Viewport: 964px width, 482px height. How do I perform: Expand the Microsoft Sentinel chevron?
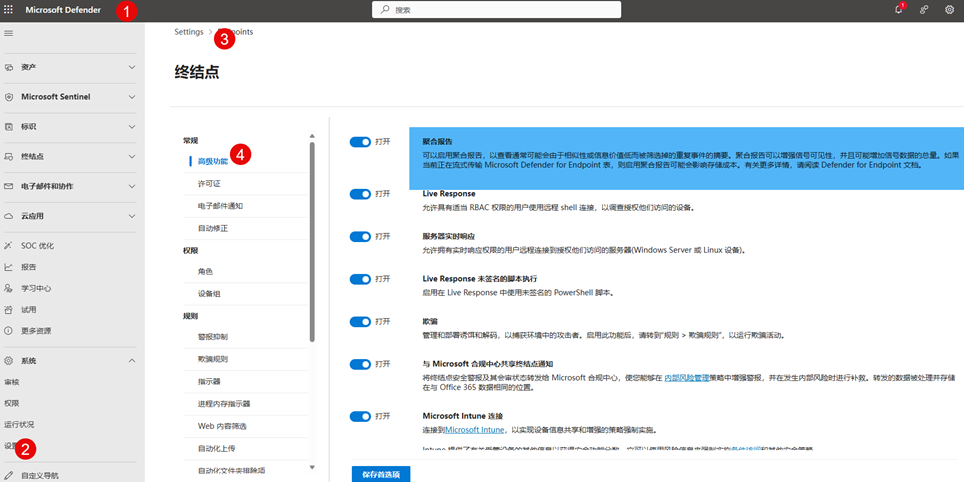[132, 97]
